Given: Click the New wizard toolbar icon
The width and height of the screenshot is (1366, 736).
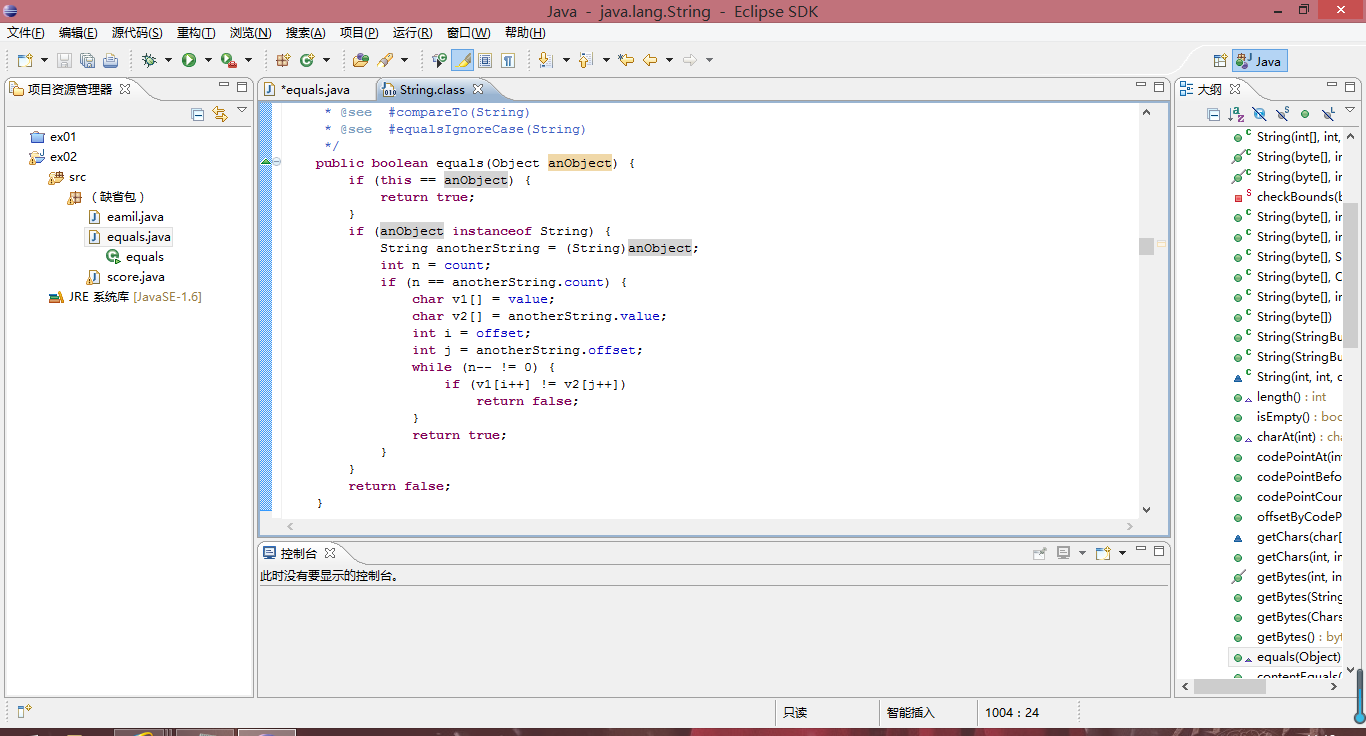Looking at the screenshot, I should click(x=24, y=60).
